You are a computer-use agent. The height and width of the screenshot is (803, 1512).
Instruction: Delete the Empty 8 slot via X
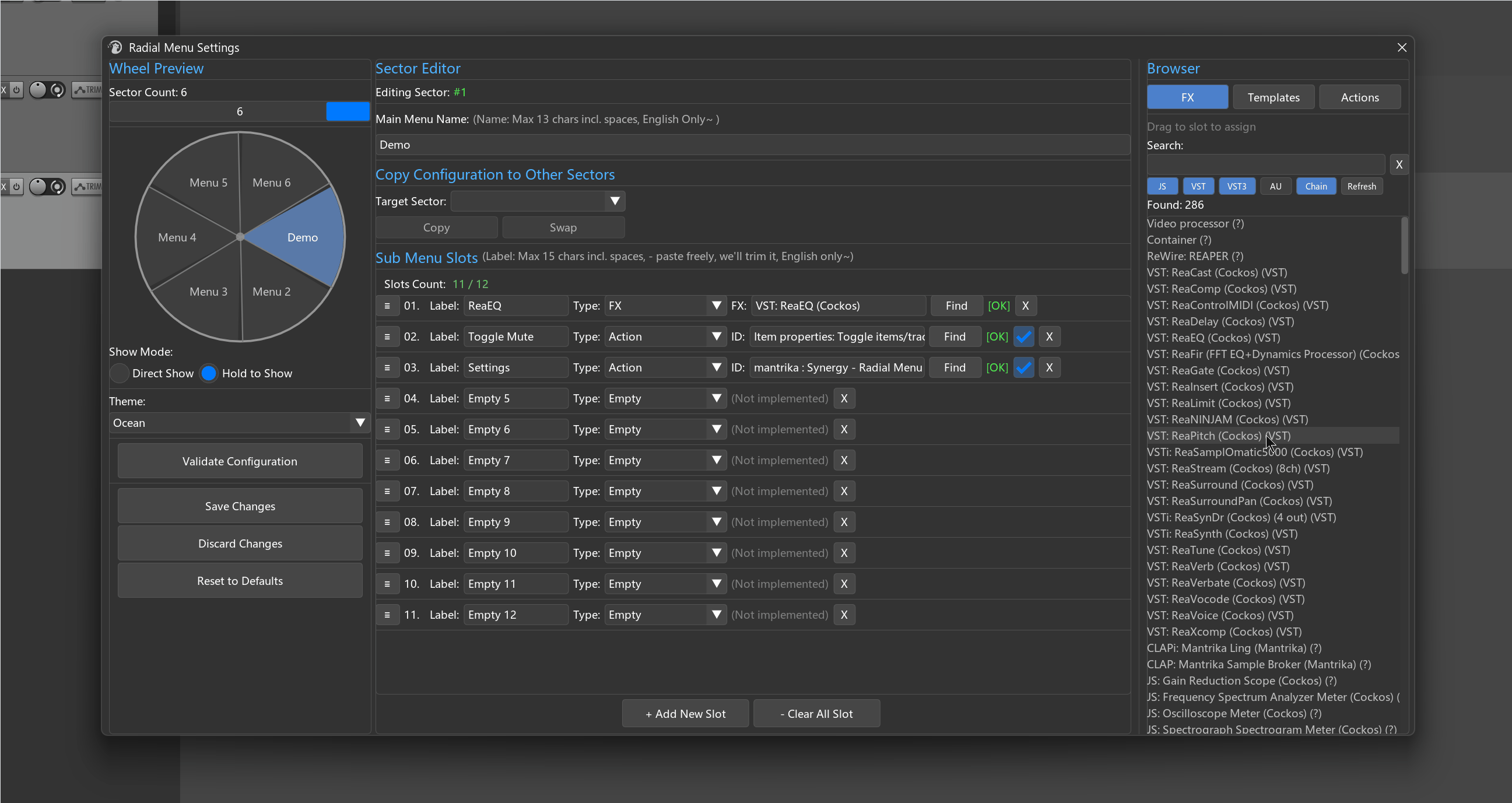click(844, 492)
